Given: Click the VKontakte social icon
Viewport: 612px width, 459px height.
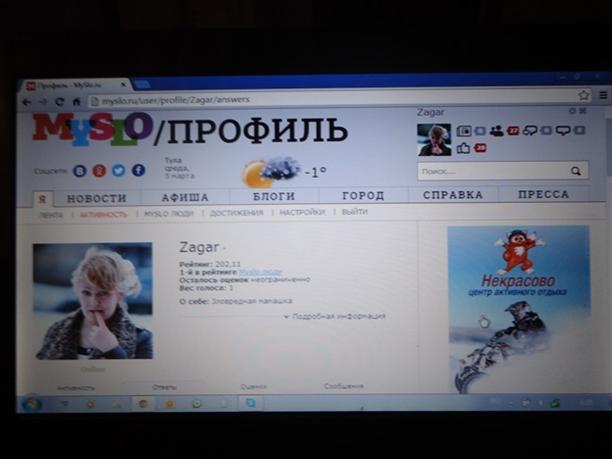Looking at the screenshot, I should [x=79, y=171].
